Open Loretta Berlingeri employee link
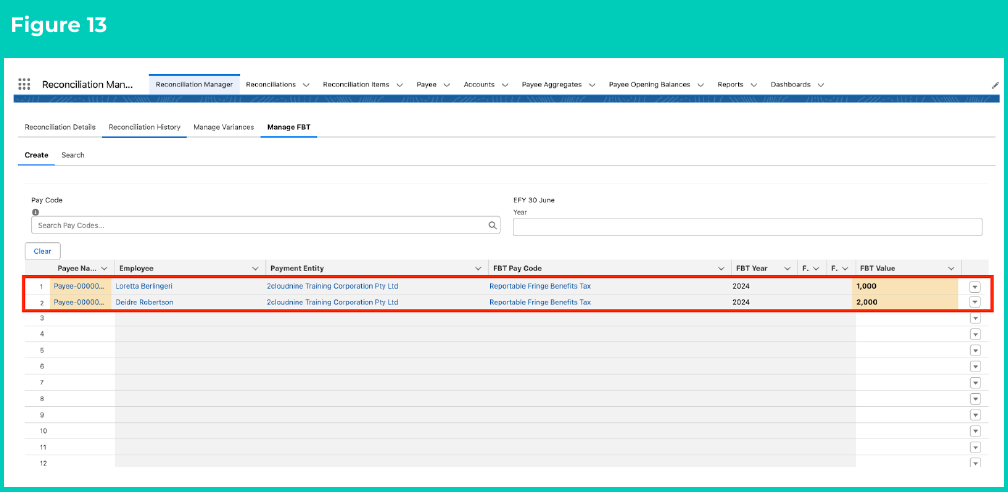The height and width of the screenshot is (492, 1008). [144, 286]
